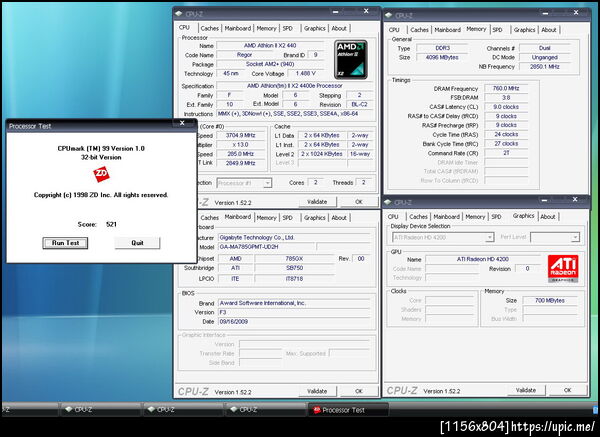Screen dimensions: 600x437
Task: Open the Perf Level dropdown
Action: pyautogui.click(x=575, y=237)
